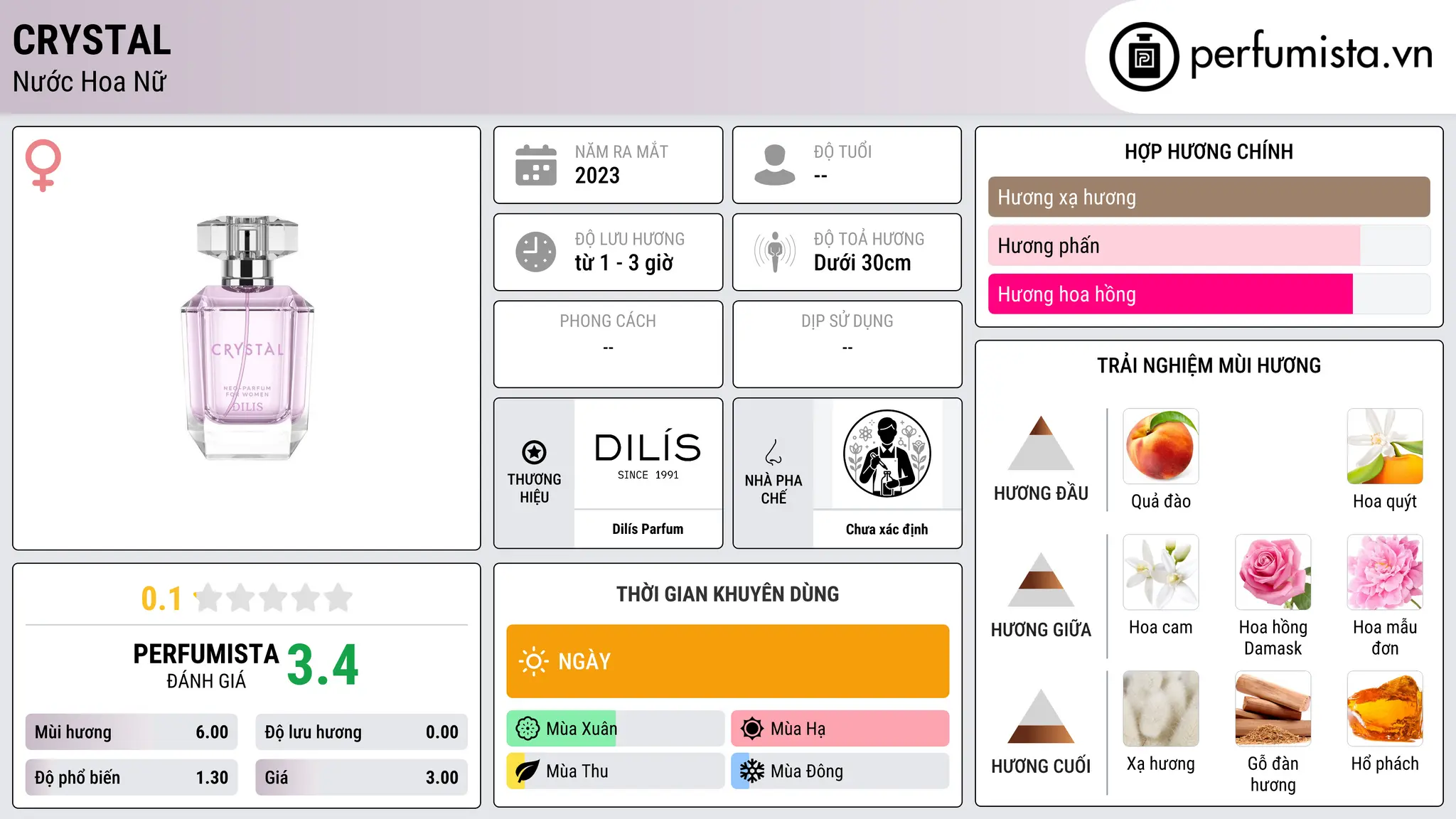Open the Dilís Parfum brand link
Image resolution: width=1456 pixels, height=819 pixels.
click(x=648, y=529)
